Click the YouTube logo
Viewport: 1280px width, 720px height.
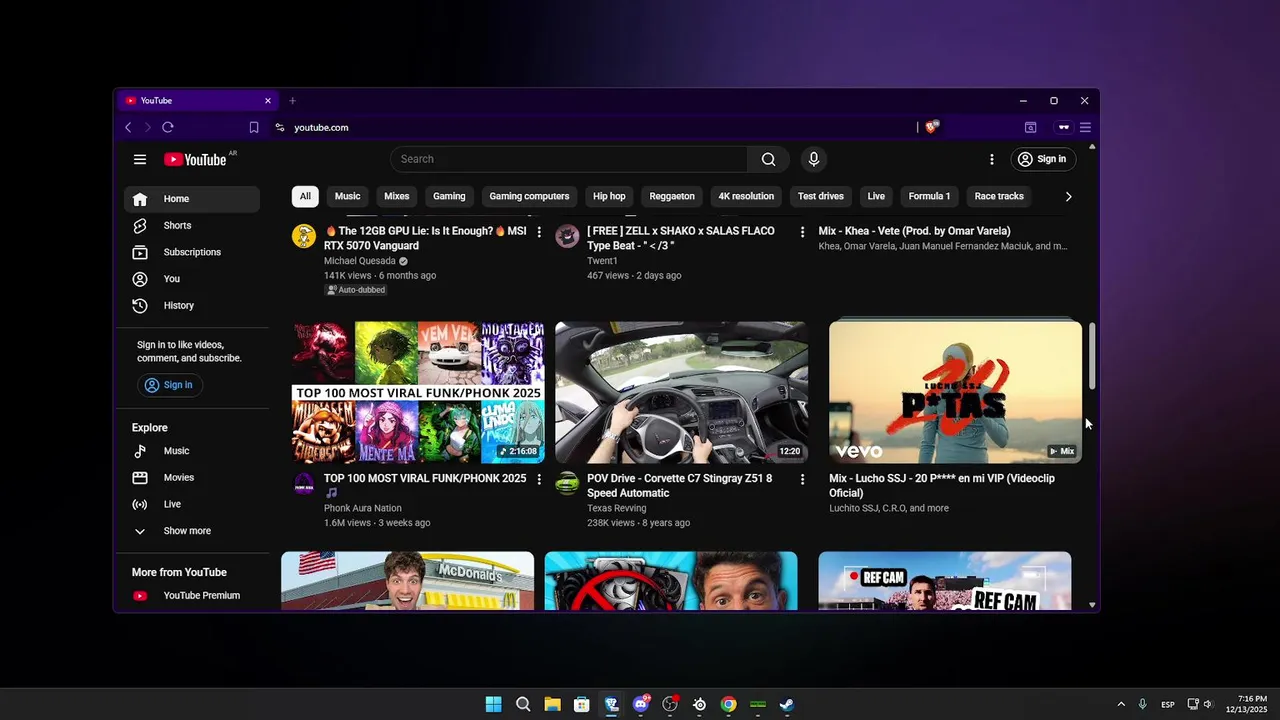(x=196, y=159)
